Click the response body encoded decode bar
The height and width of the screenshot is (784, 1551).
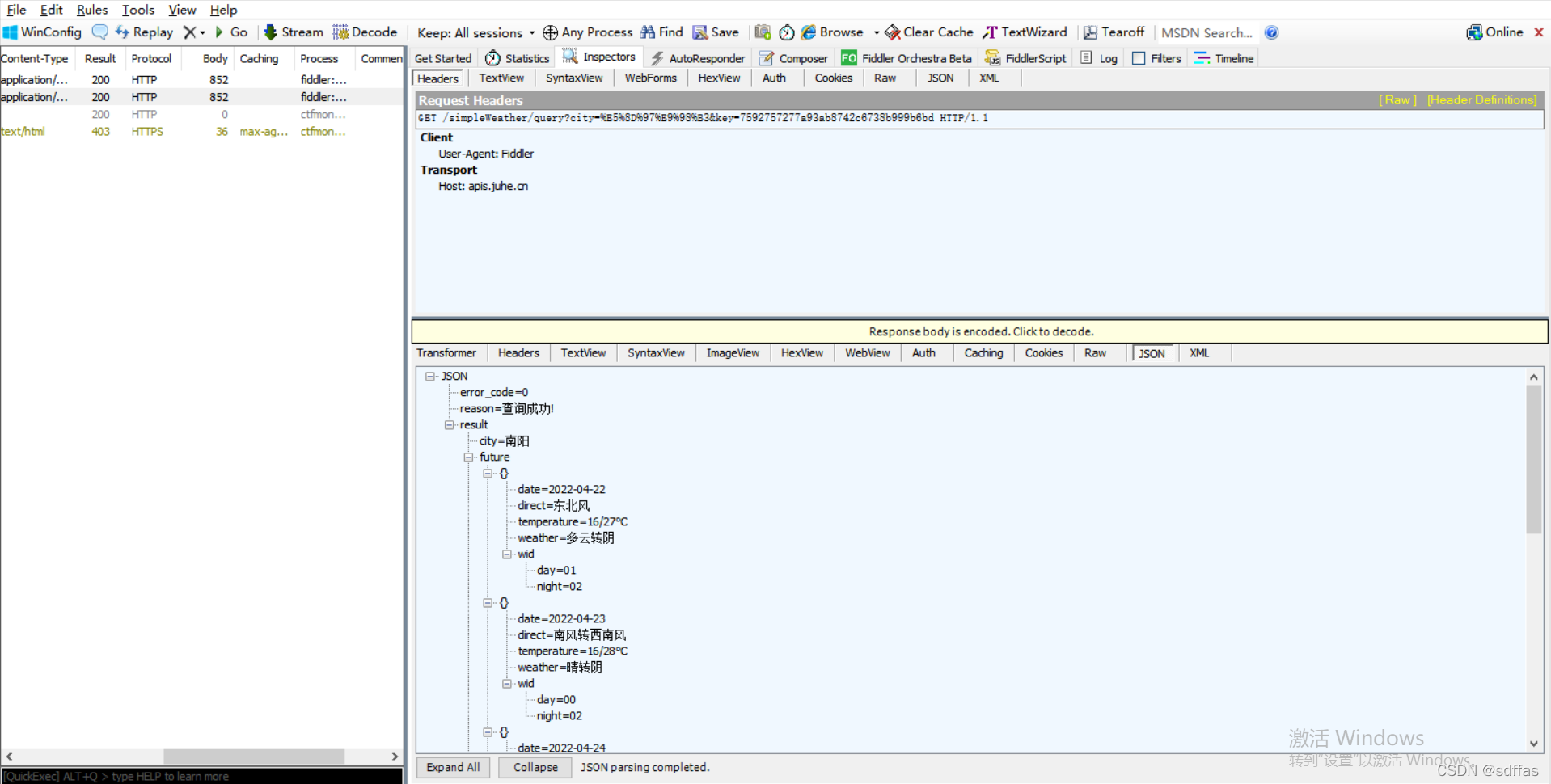980,331
